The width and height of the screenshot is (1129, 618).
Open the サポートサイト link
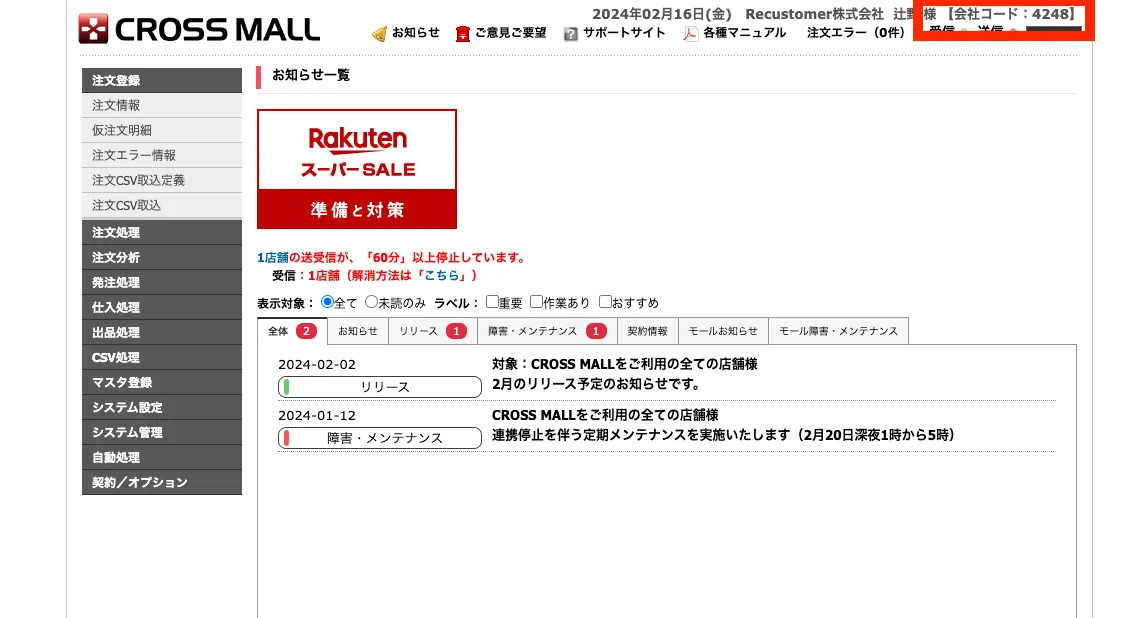624,32
